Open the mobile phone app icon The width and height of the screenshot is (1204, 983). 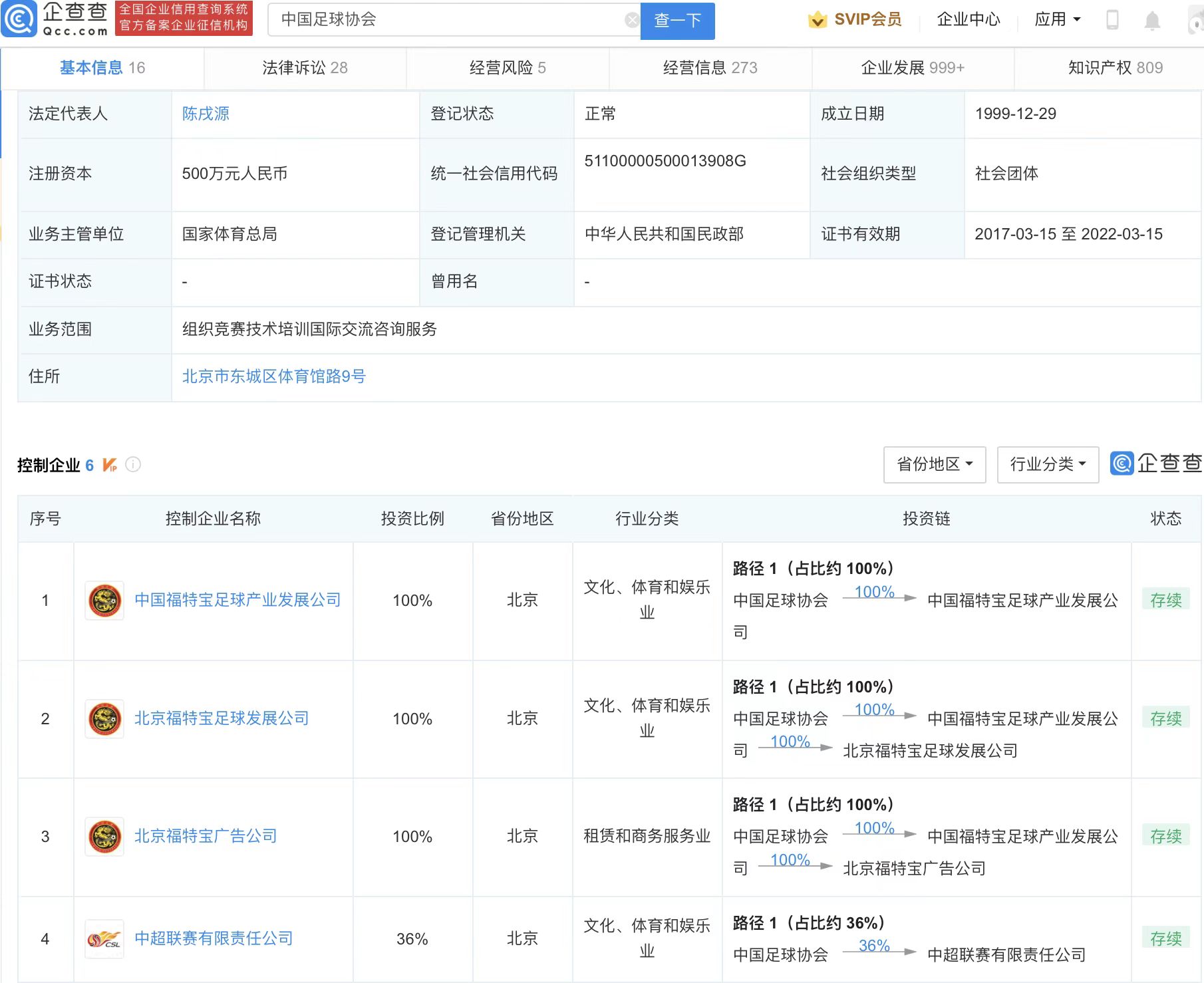click(1112, 20)
